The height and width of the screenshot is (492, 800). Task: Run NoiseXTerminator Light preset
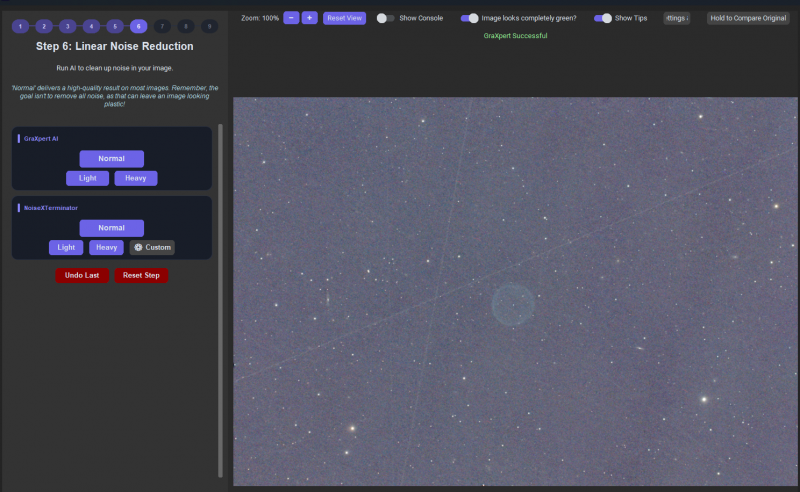[x=66, y=248]
